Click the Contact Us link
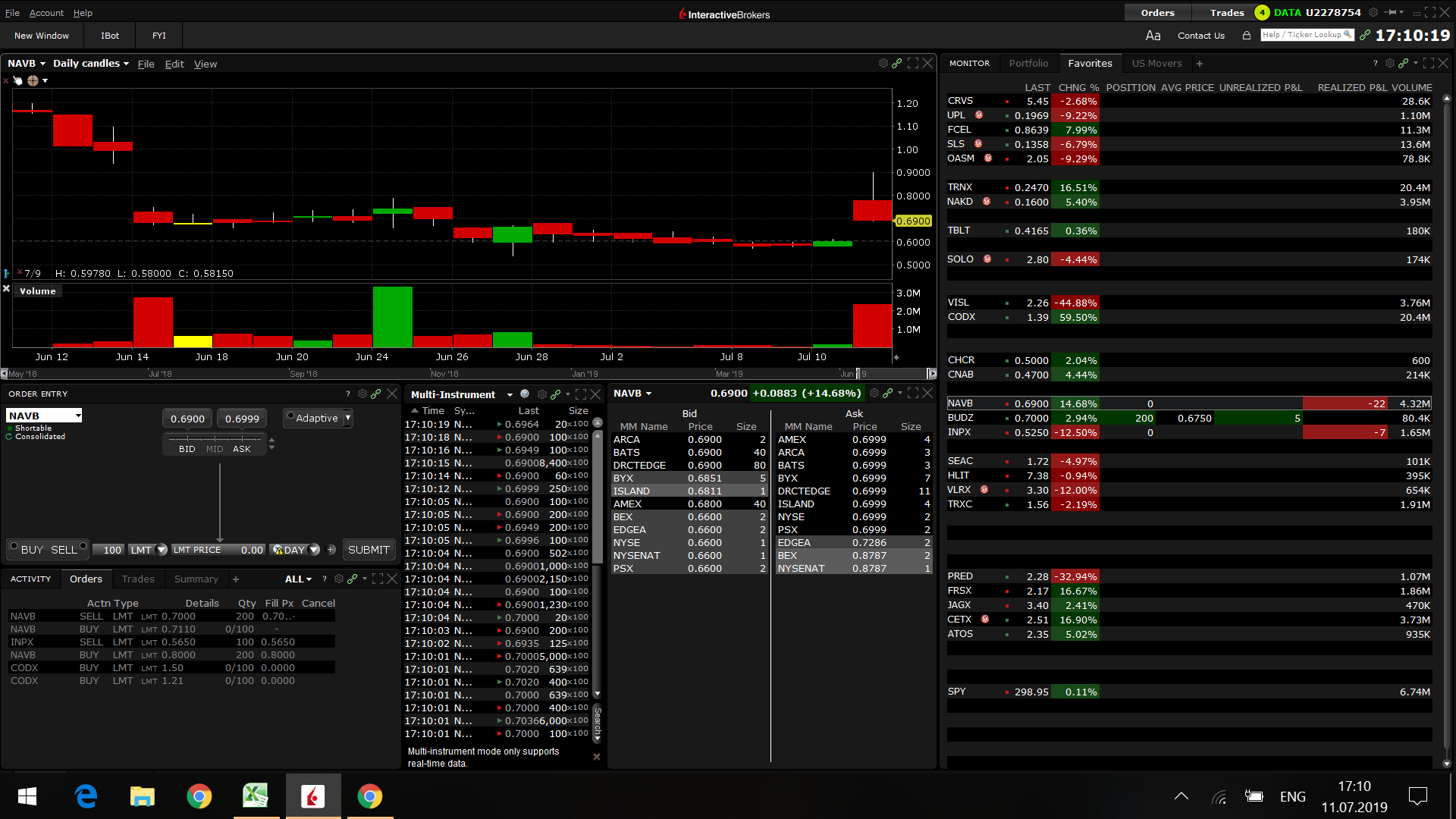1456x819 pixels. (x=1200, y=36)
